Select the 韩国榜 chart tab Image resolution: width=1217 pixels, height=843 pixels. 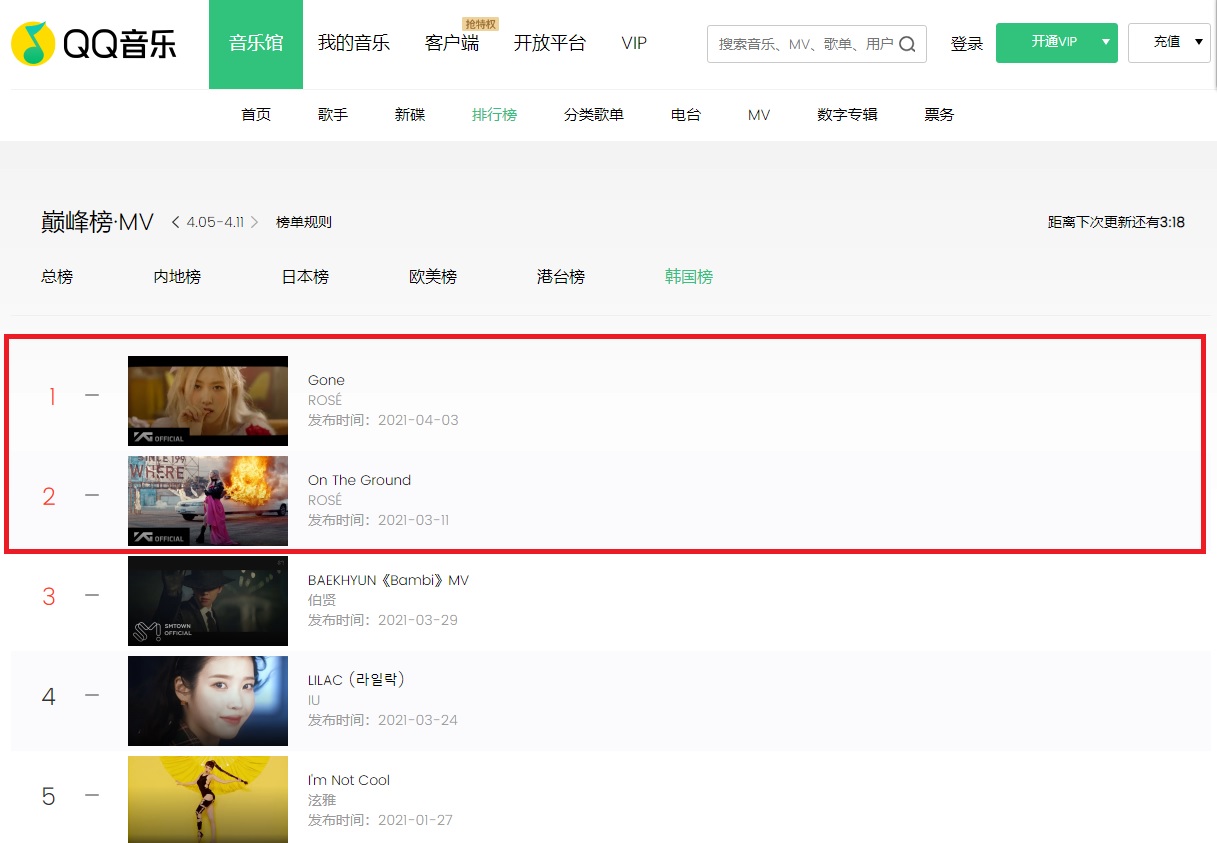point(689,277)
